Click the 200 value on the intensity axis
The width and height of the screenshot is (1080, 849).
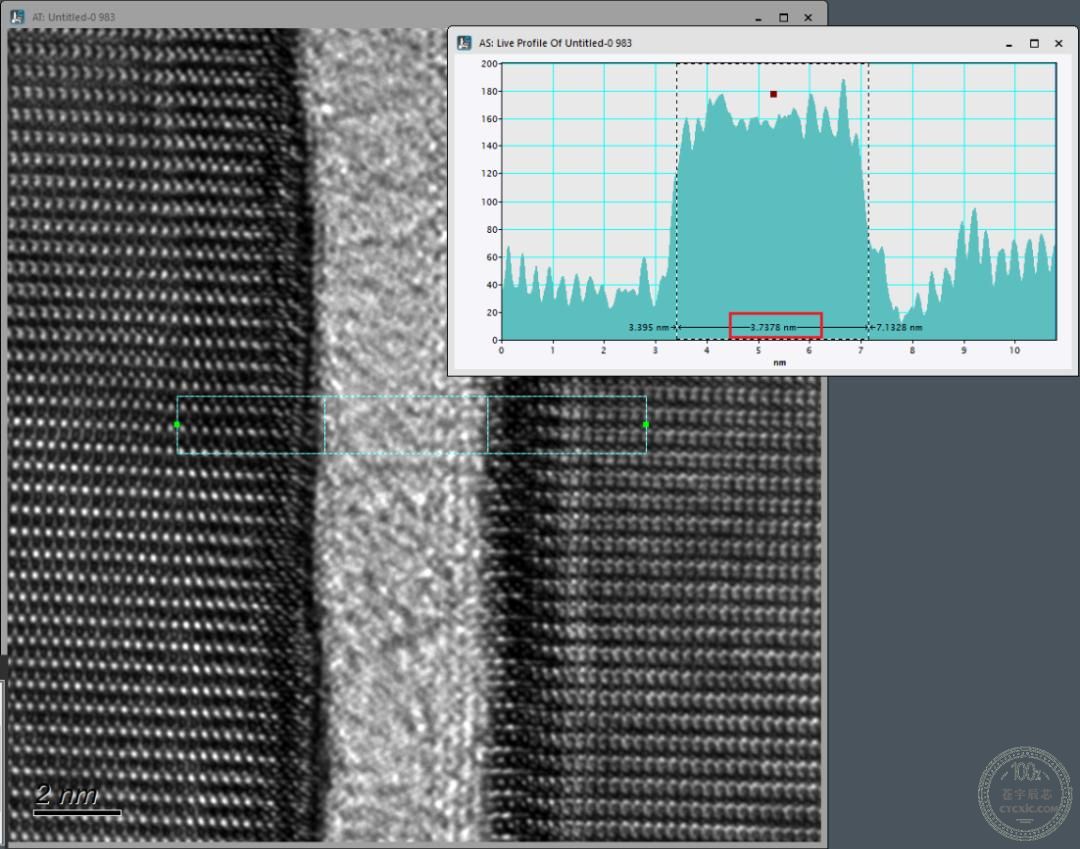(x=489, y=63)
